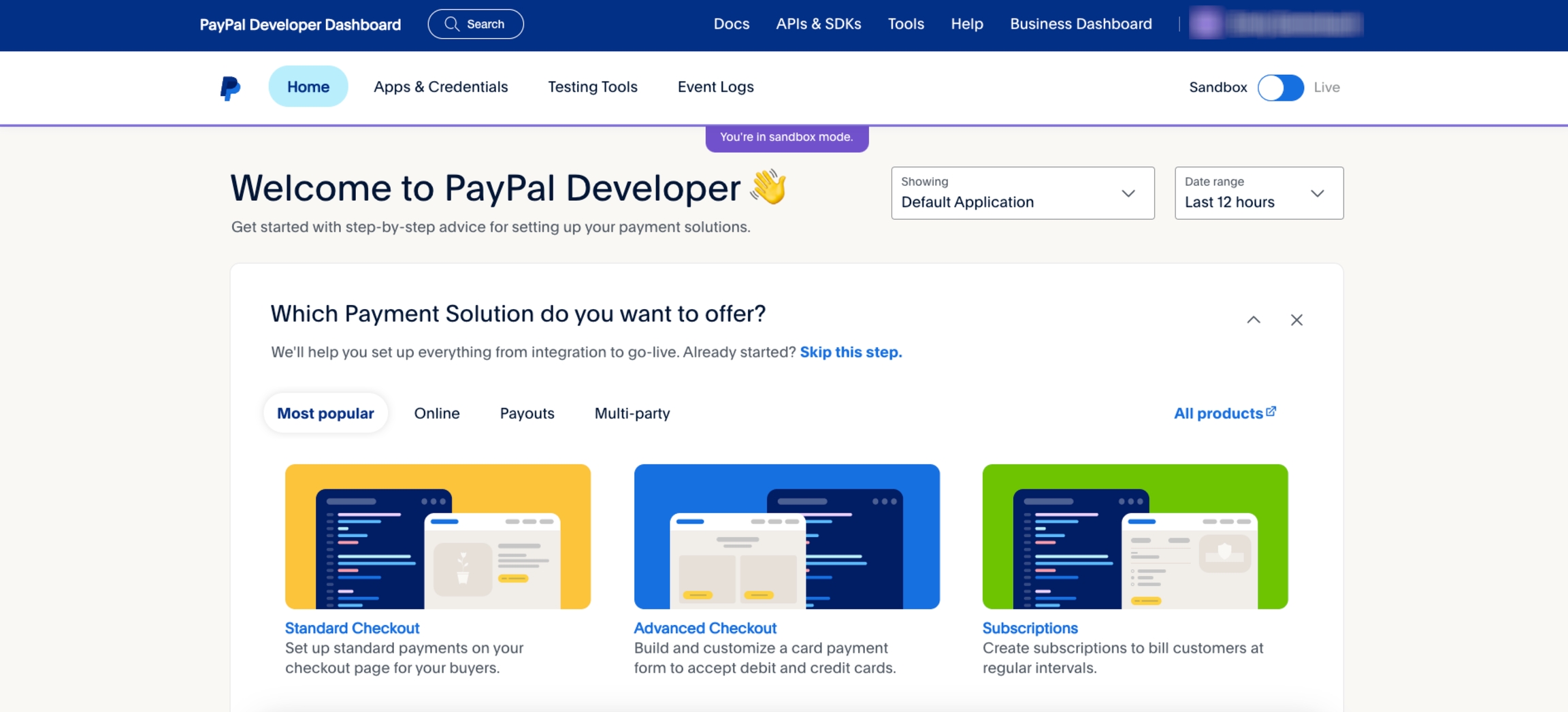Image resolution: width=1568 pixels, height=712 pixels.
Task: Go to Apps & Credentials
Action: click(440, 87)
